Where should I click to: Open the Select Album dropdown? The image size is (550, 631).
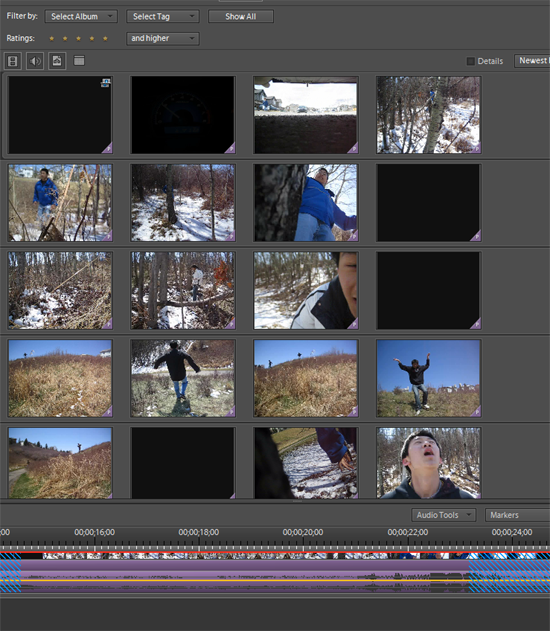click(81, 16)
